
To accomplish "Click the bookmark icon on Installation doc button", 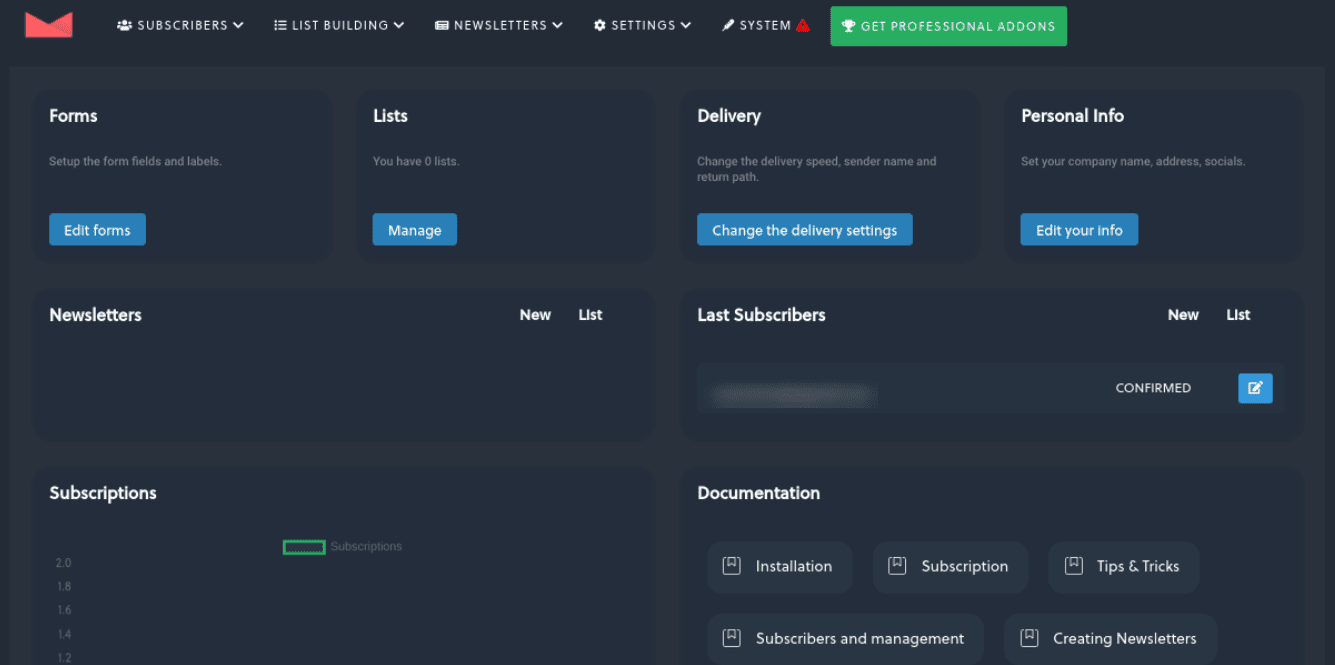I will pyautogui.click(x=729, y=566).
